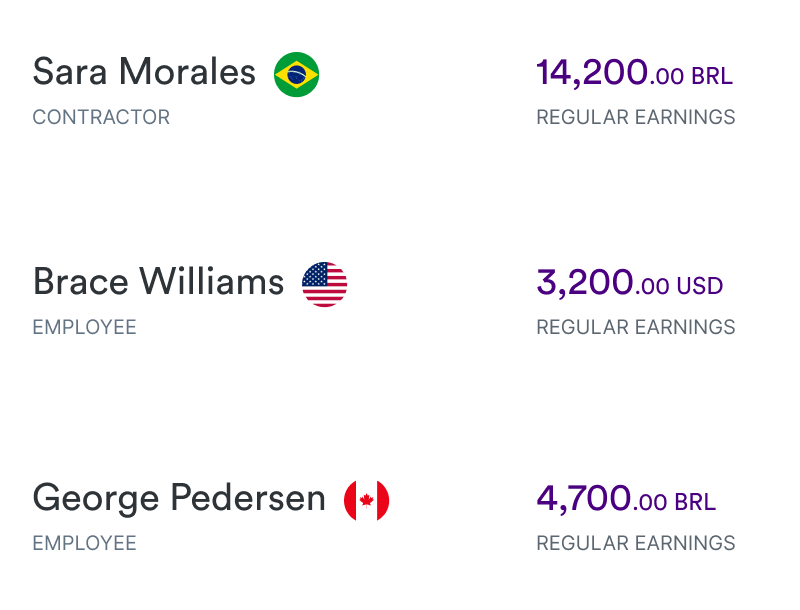This screenshot has width=800, height=610.
Task: Click the Canada flag icon beside George Pedersen
Action: (x=367, y=501)
